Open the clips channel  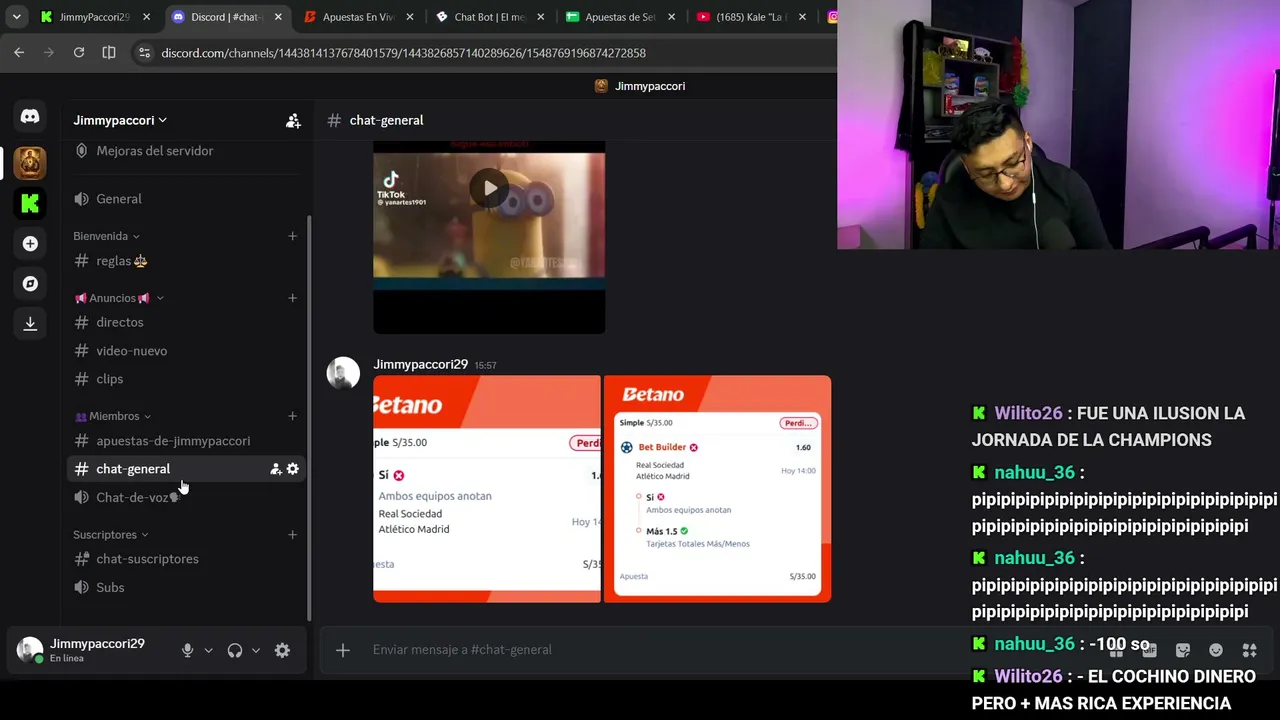186,379
